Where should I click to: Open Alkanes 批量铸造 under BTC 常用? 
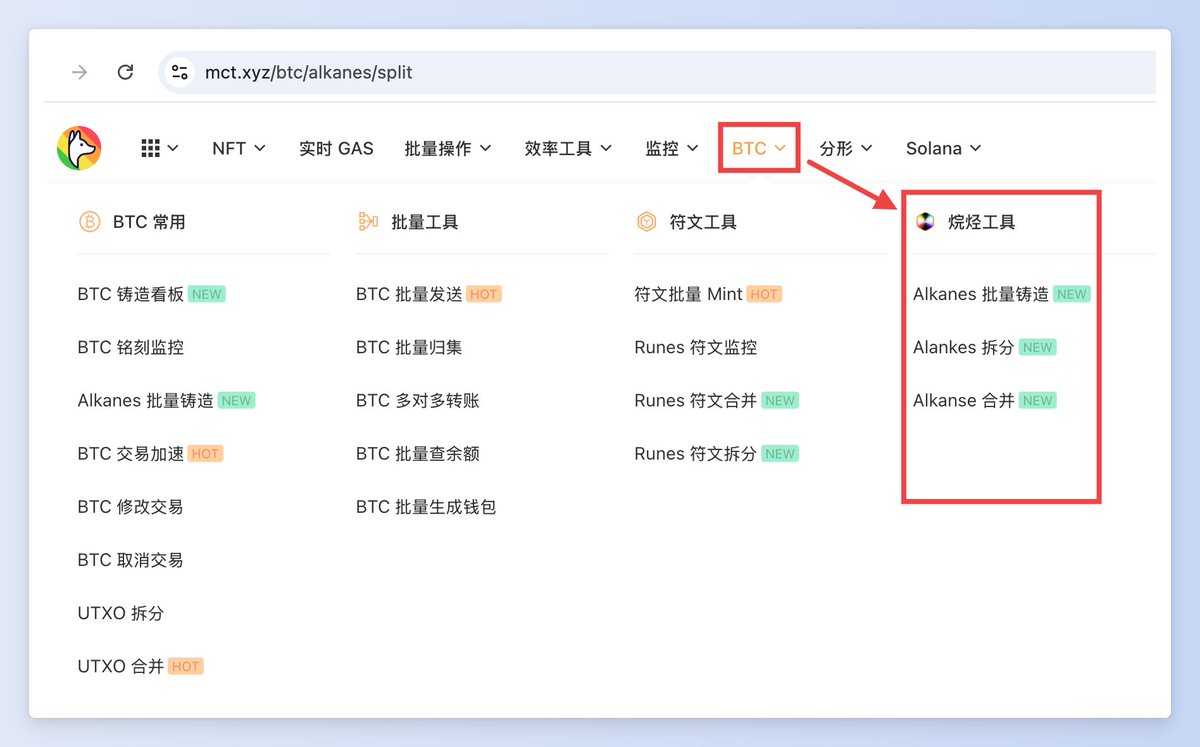pyautogui.click(x=145, y=400)
